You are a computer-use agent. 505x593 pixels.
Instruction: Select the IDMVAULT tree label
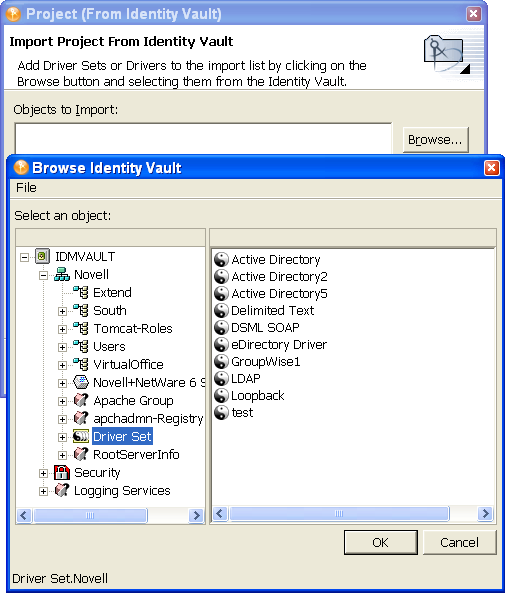click(x=85, y=257)
